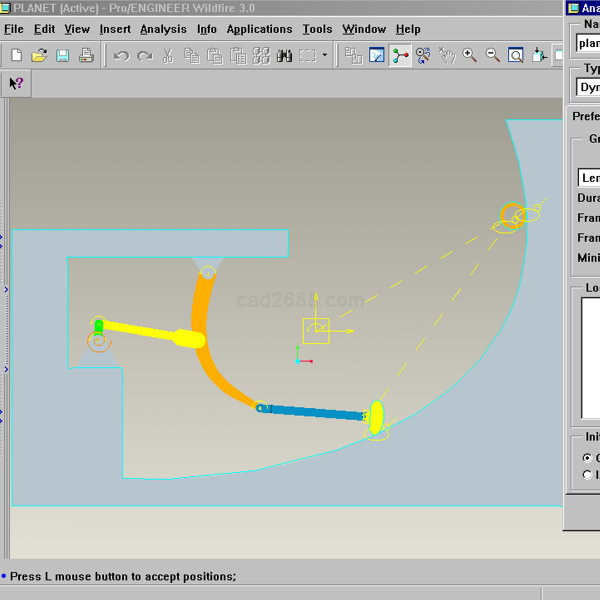Screen dimensions: 600x600
Task: Click the Zoom Out magnifier icon
Action: [493, 56]
